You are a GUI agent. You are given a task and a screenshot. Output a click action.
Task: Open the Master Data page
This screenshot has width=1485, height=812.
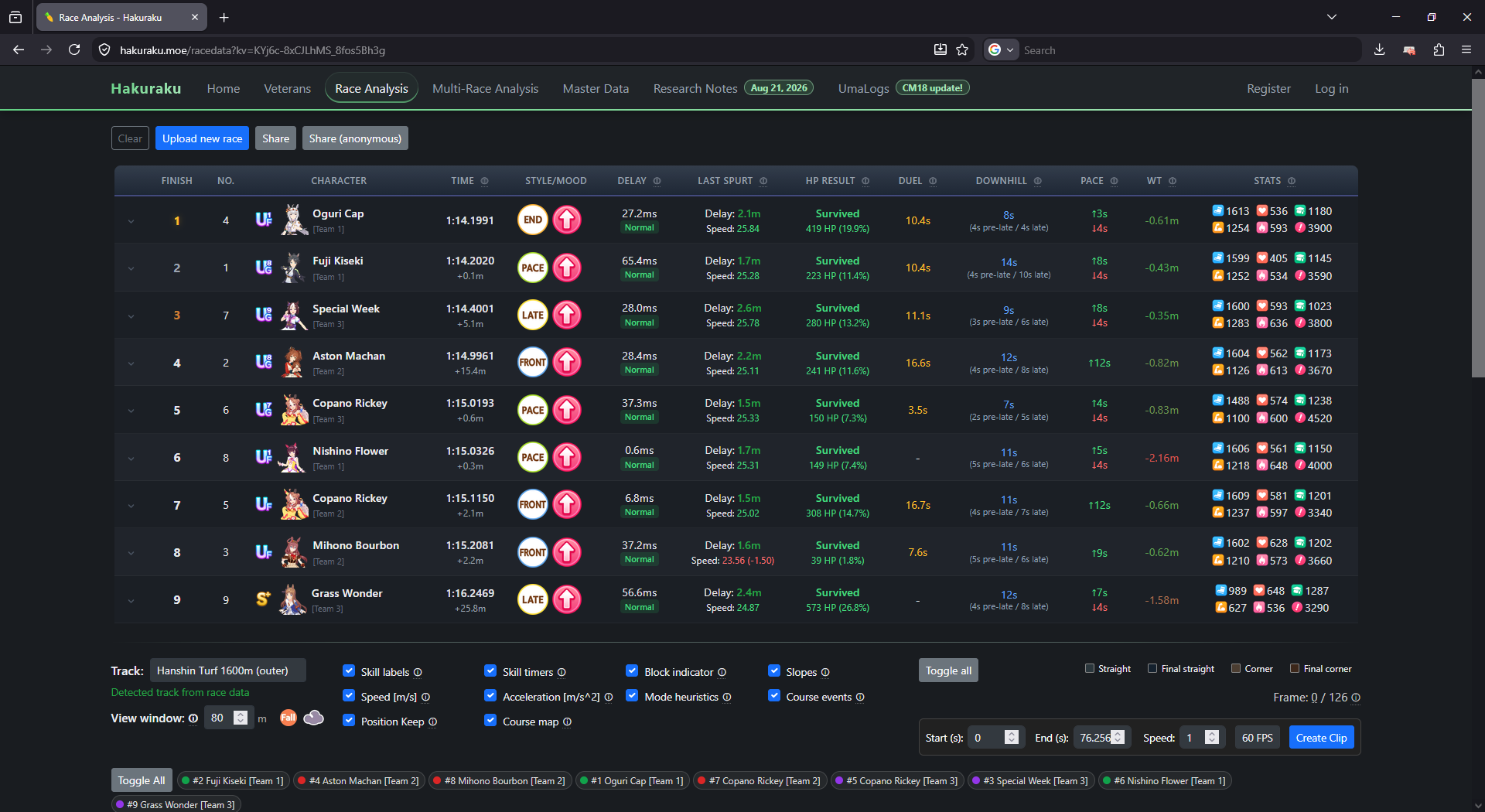tap(596, 89)
